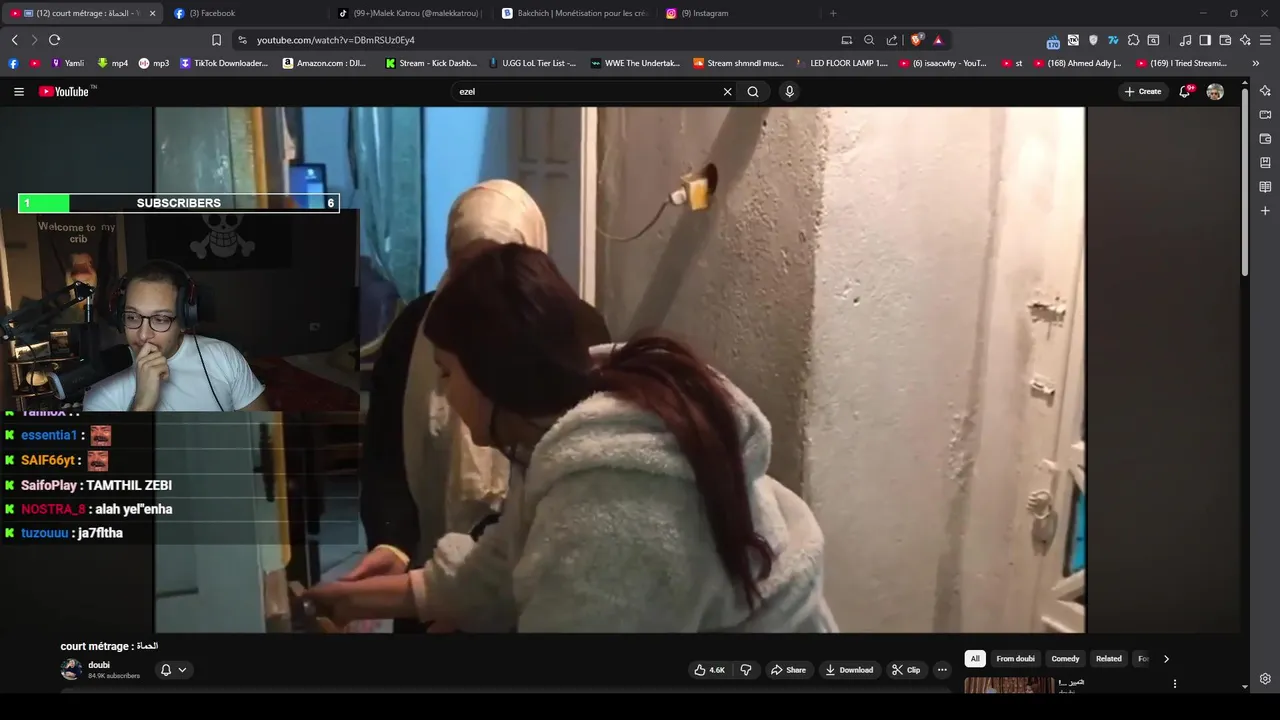Switch to the Malek Katrou TikTok tab
Image resolution: width=1280 pixels, height=720 pixels.
click(410, 13)
